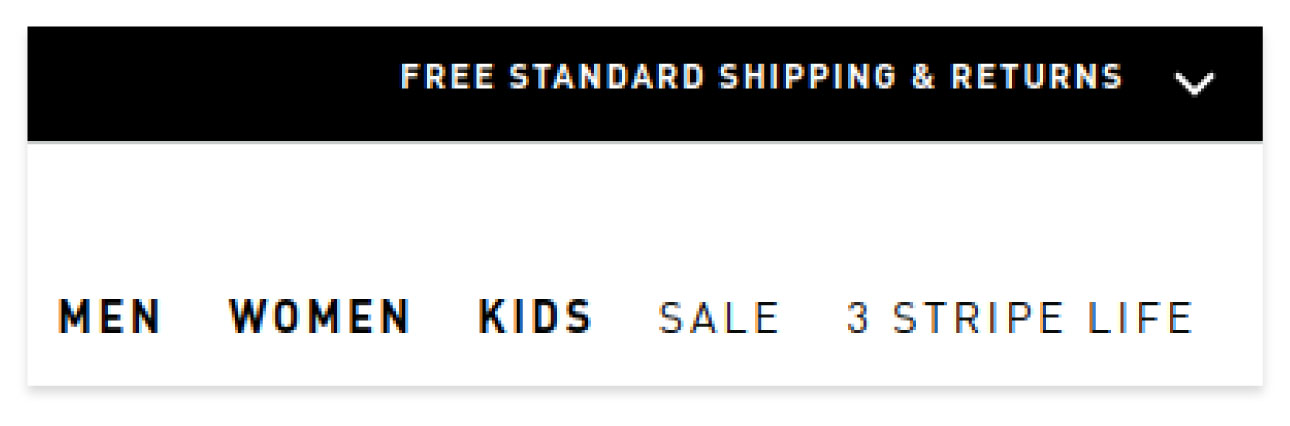Go to the KIDS category
Image resolution: width=1290 pixels, height=426 pixels.
[x=536, y=317]
